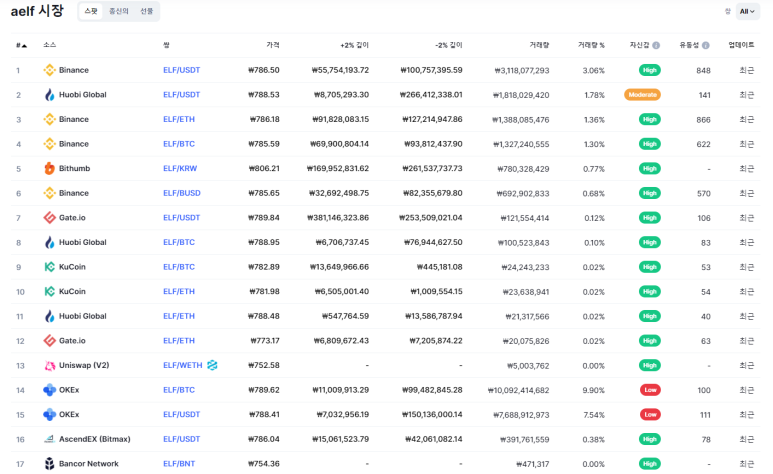Click the Gate.io logo in row 7

coord(49,218)
